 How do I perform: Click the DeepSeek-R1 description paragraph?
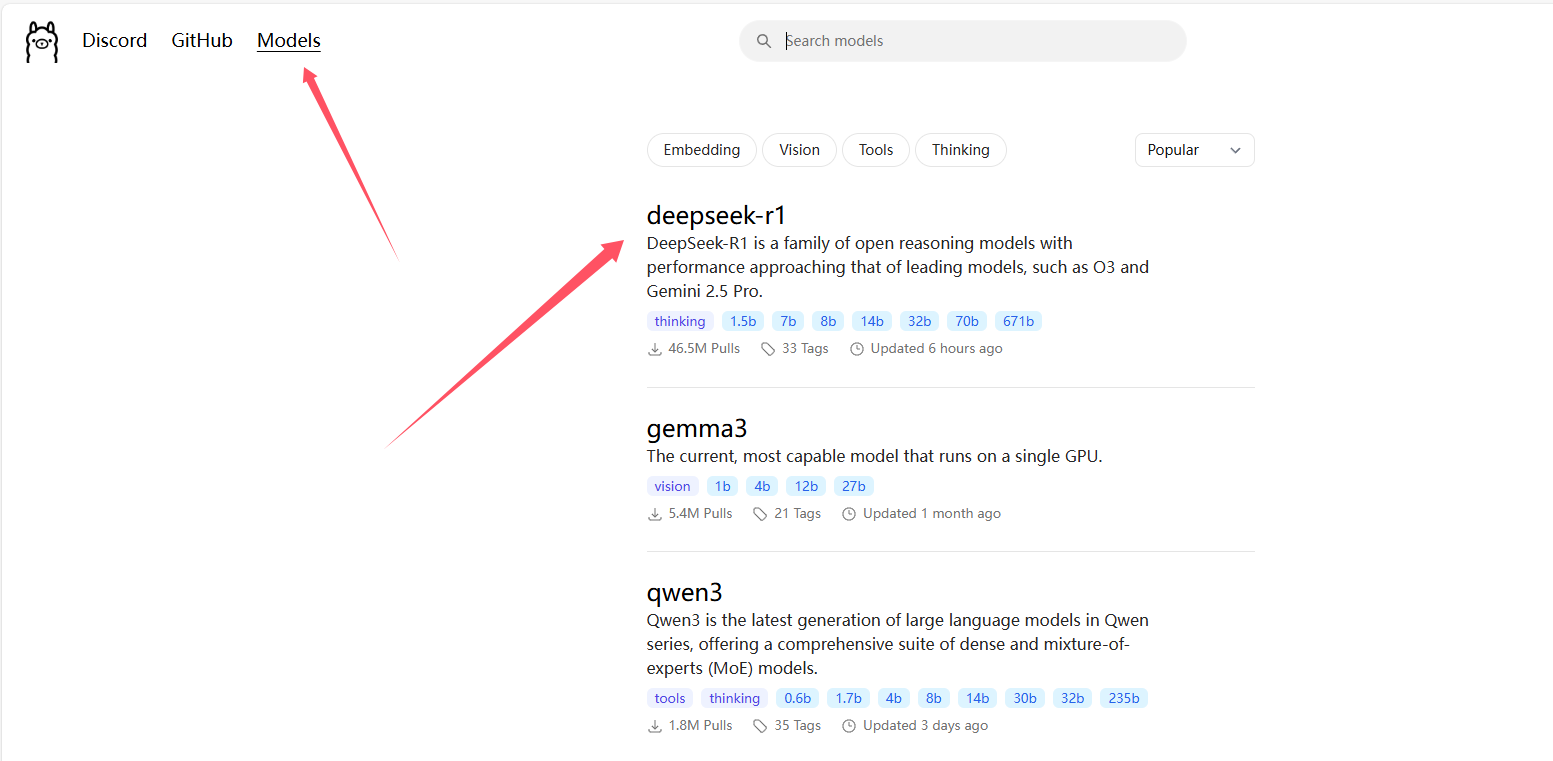click(x=898, y=267)
